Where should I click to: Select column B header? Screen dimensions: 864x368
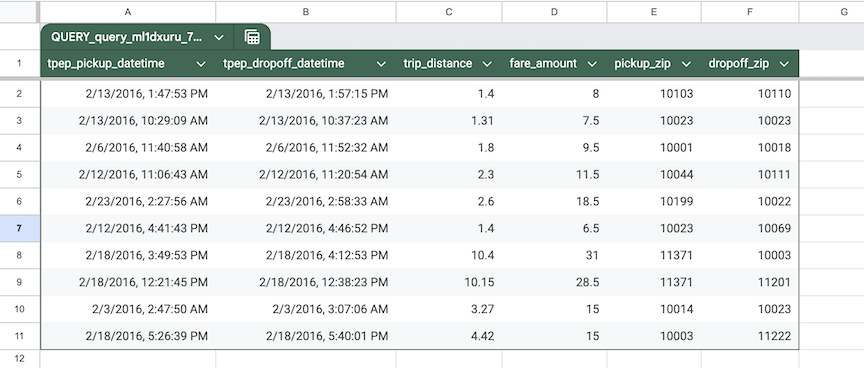[x=306, y=12]
